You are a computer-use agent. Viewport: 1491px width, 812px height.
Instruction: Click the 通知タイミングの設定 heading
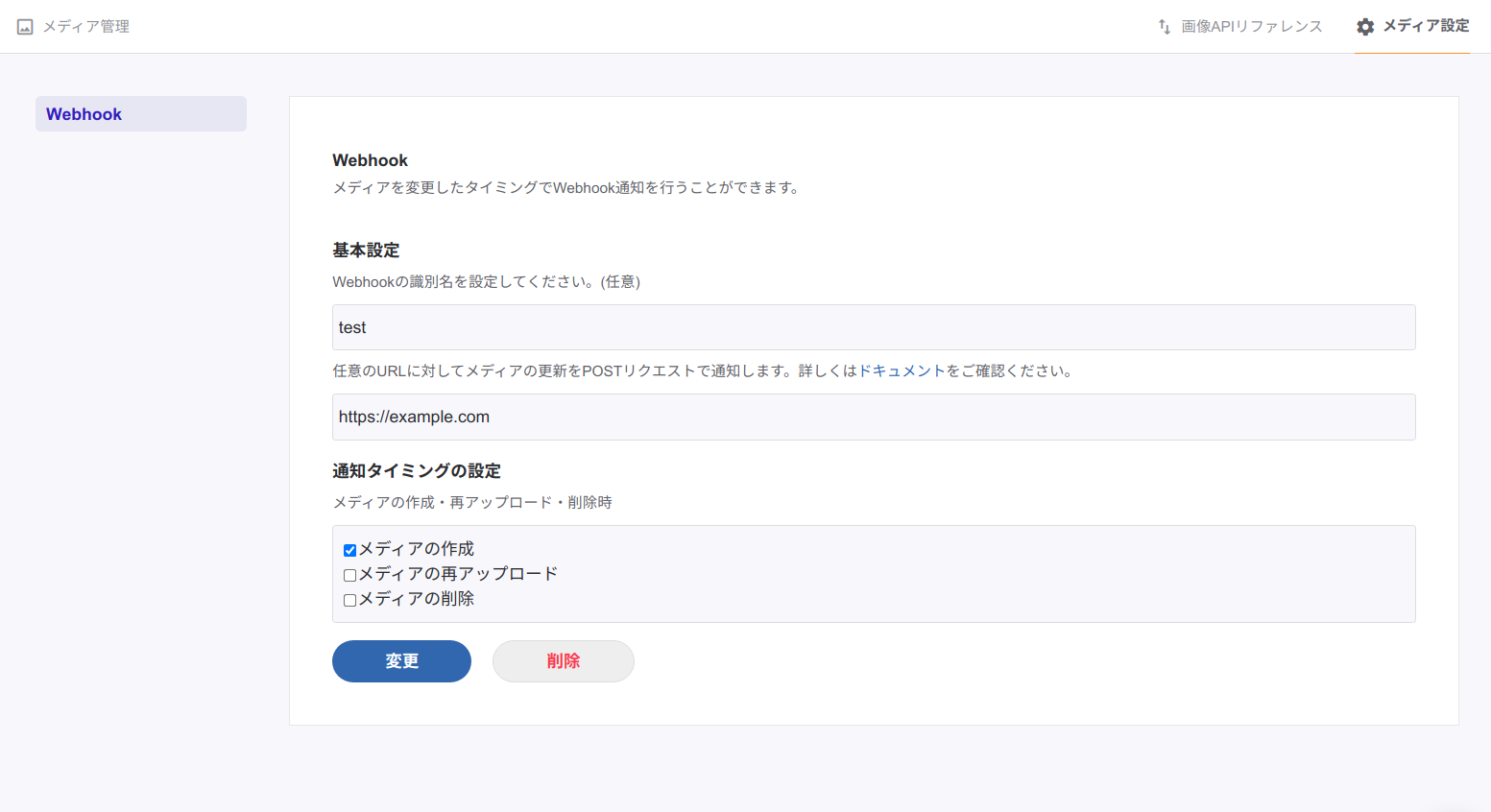417,471
